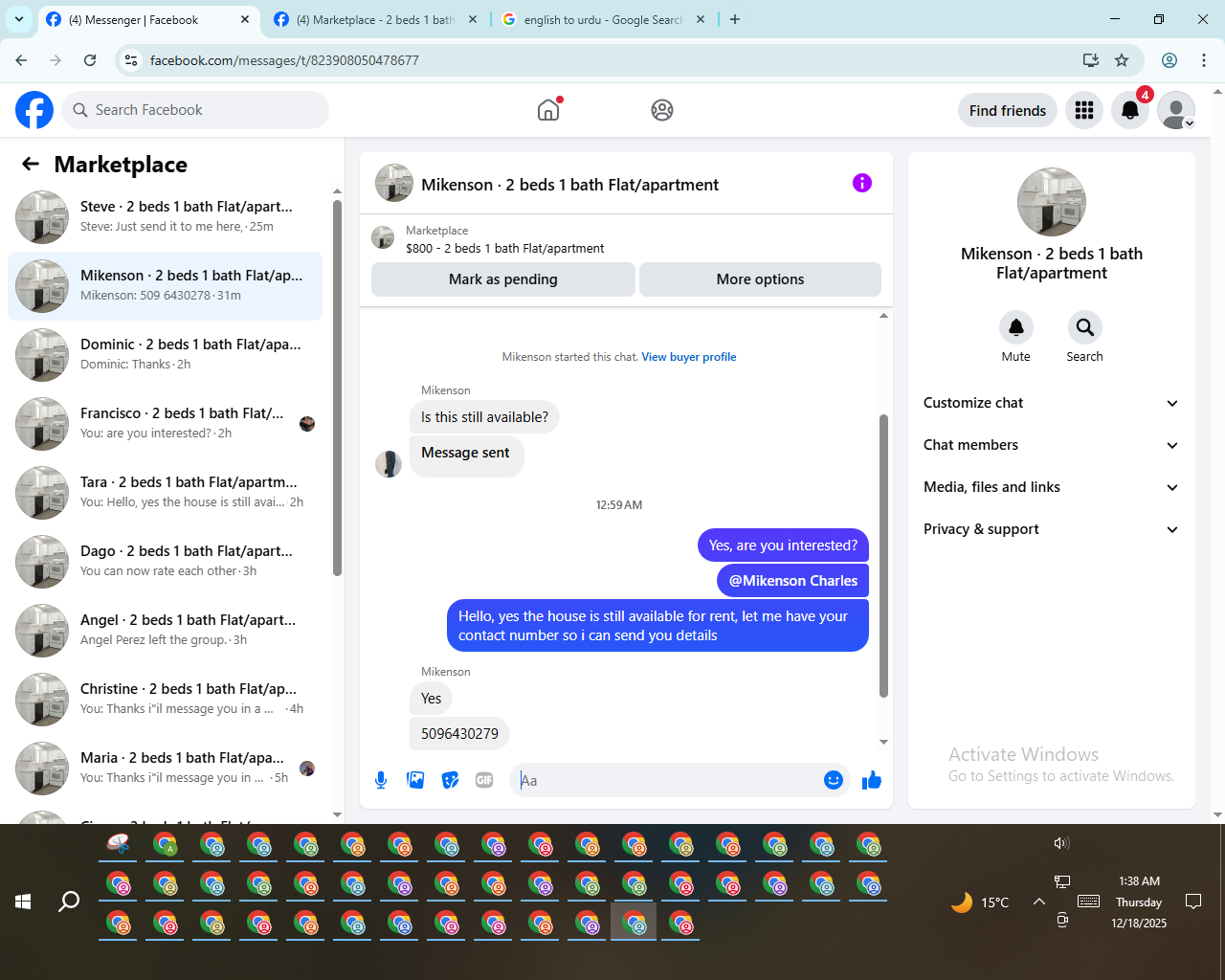The image size is (1225, 980).
Task: Expand Privacy & support section
Action: pyautogui.click(x=1051, y=529)
